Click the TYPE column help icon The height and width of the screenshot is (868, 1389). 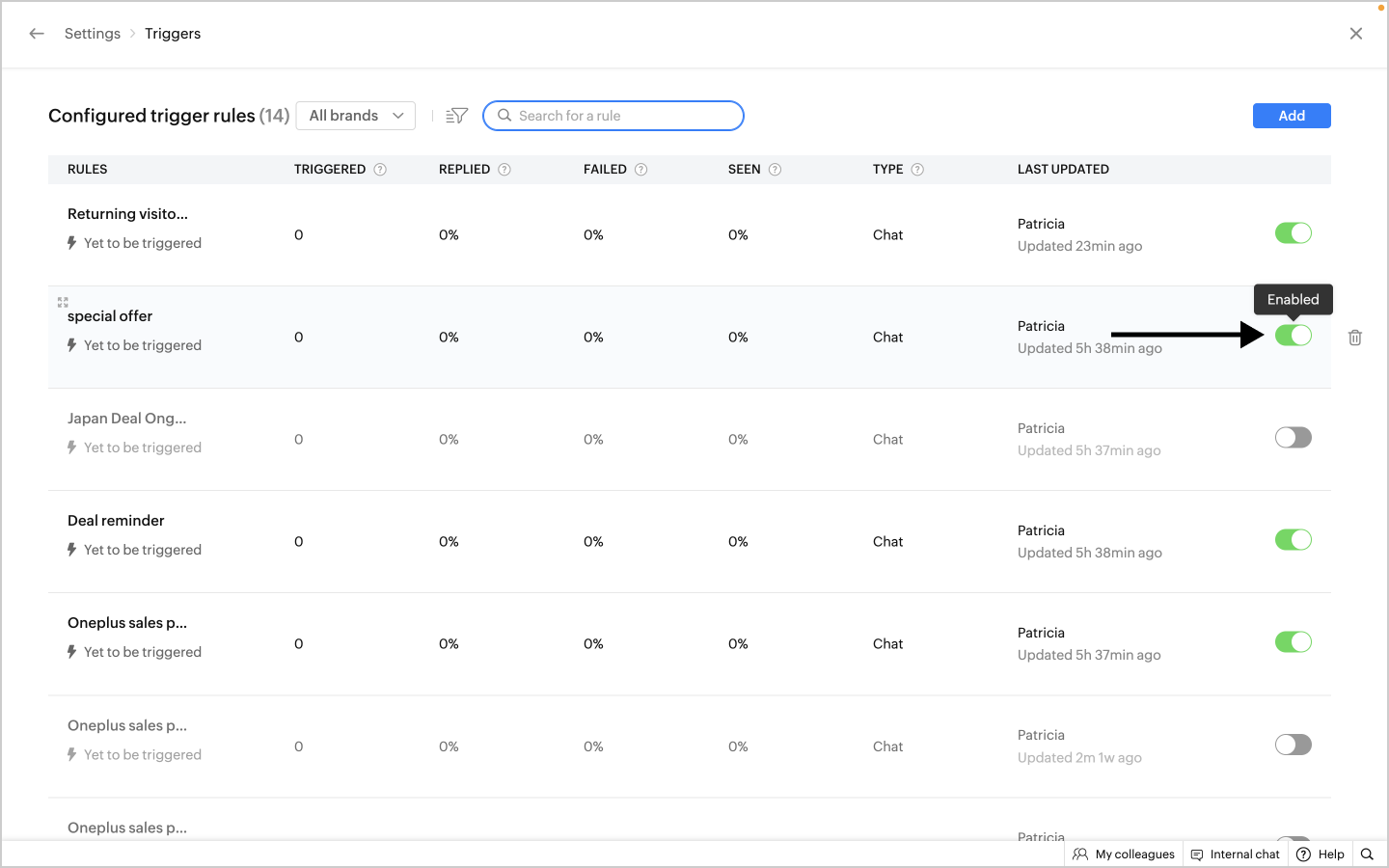click(x=917, y=170)
